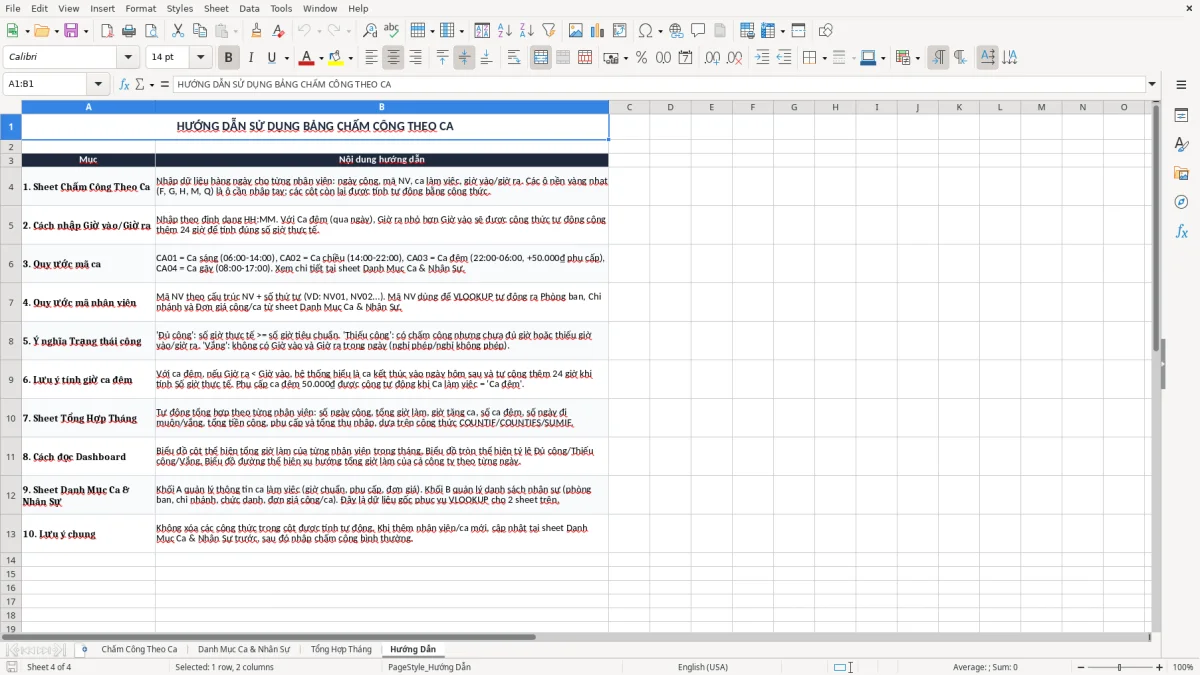Click the Select Function sum icon
The width and height of the screenshot is (1200, 675).
coord(139,84)
